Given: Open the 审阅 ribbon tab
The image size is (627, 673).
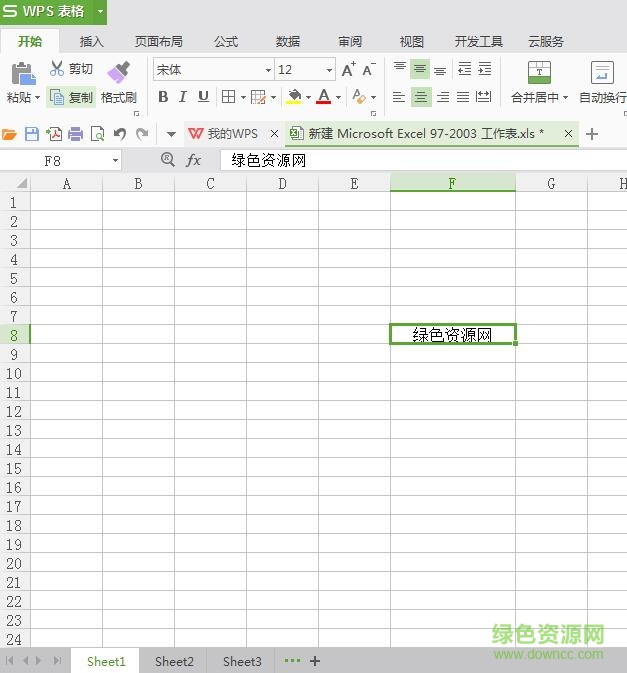Looking at the screenshot, I should tap(350, 42).
